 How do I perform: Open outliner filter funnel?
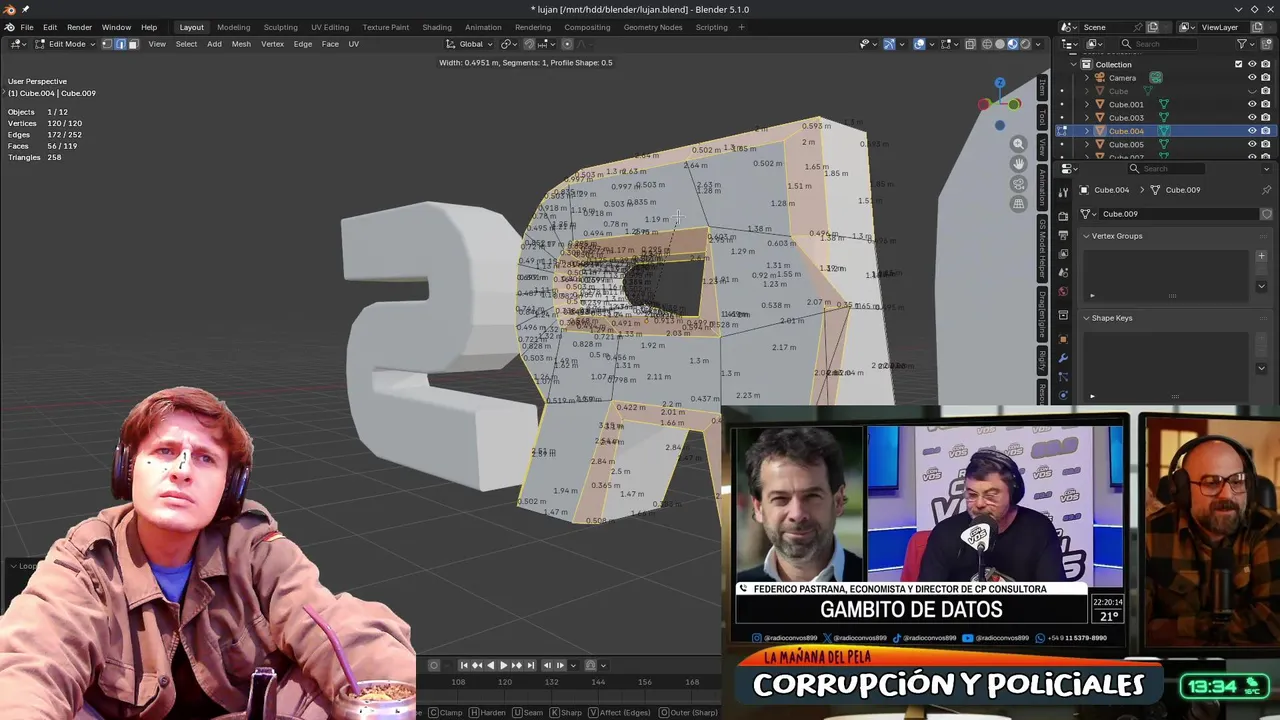pyautogui.click(x=1243, y=44)
